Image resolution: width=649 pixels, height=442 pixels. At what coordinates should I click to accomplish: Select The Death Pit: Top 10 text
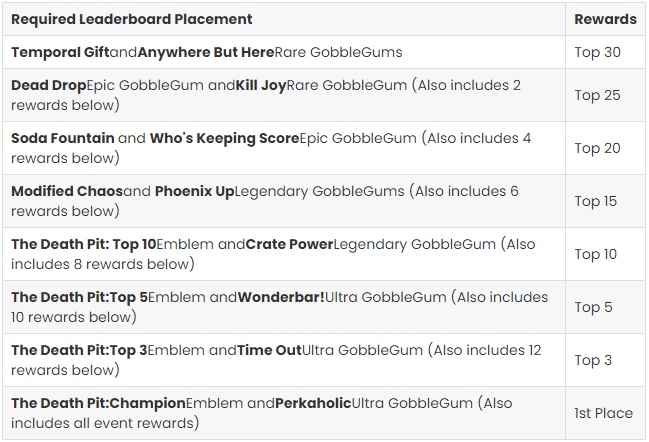click(84, 244)
